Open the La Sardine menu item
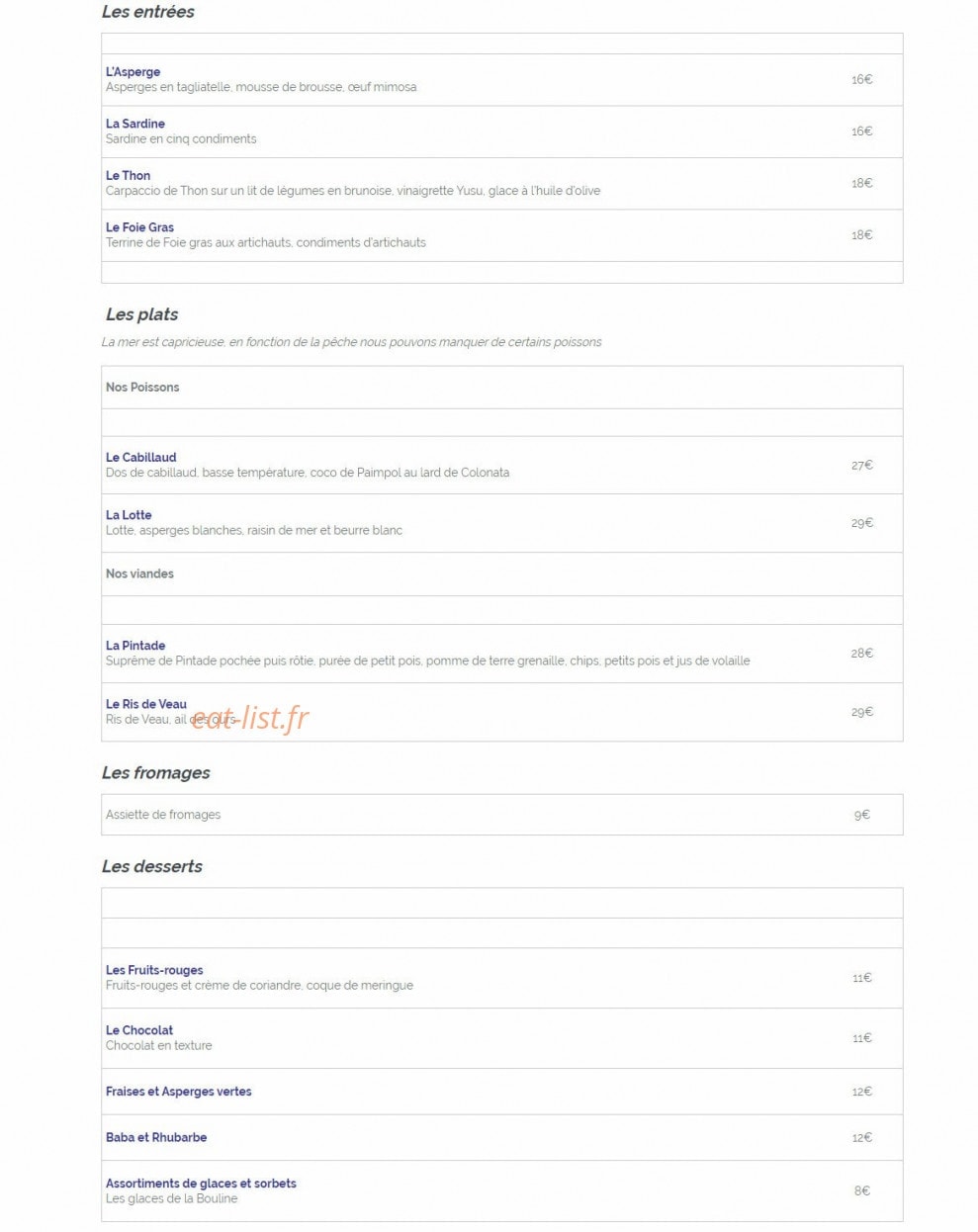The height and width of the screenshot is (1232, 978). coord(135,124)
